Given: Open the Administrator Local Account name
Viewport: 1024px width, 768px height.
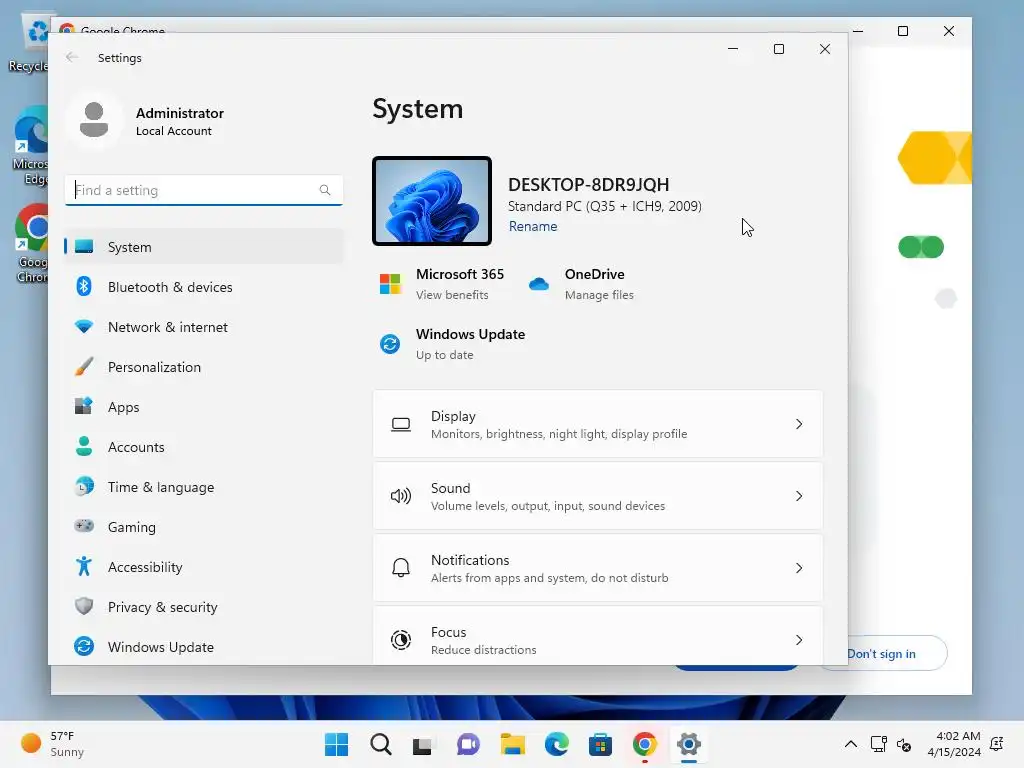Looking at the screenshot, I should pyautogui.click(x=180, y=121).
